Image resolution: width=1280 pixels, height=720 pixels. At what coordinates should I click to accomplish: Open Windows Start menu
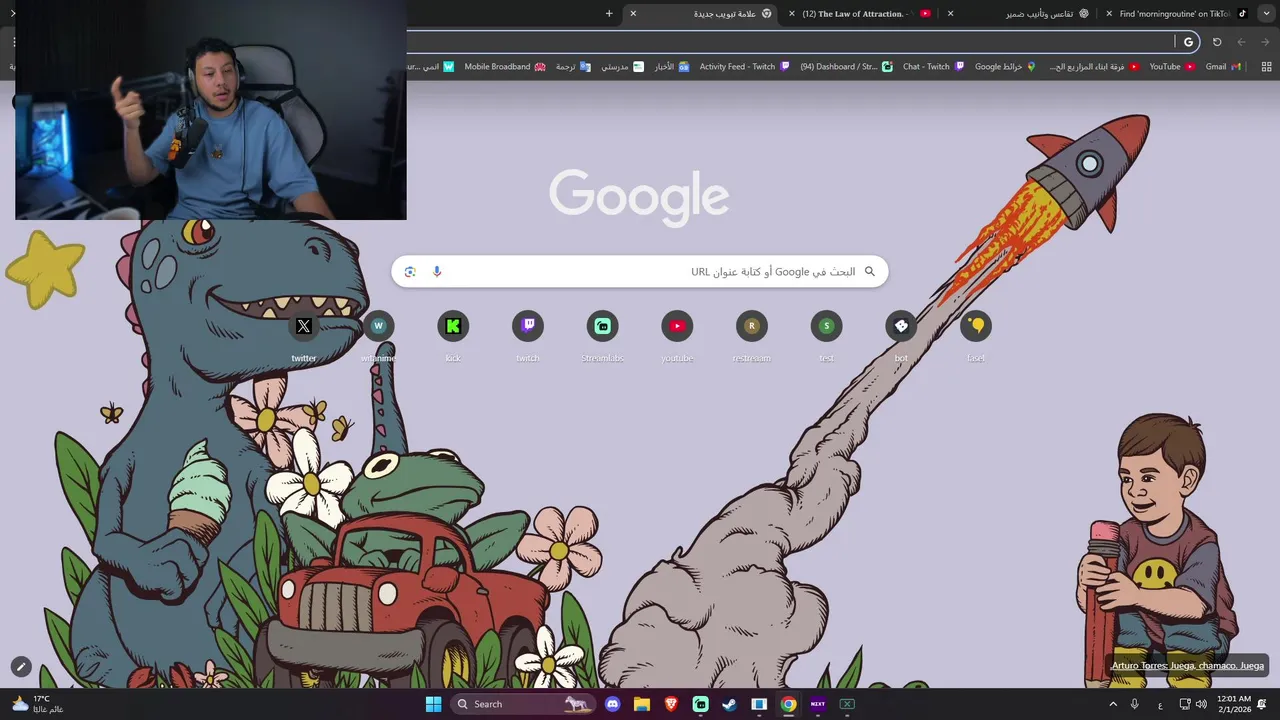click(x=433, y=704)
